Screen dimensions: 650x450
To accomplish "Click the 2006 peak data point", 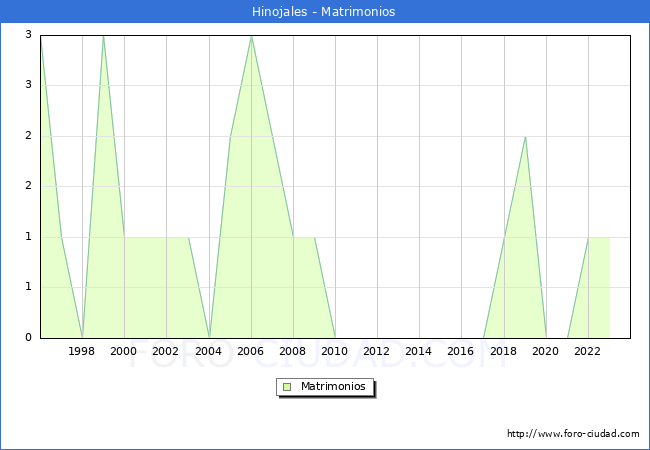I will pos(251,37).
